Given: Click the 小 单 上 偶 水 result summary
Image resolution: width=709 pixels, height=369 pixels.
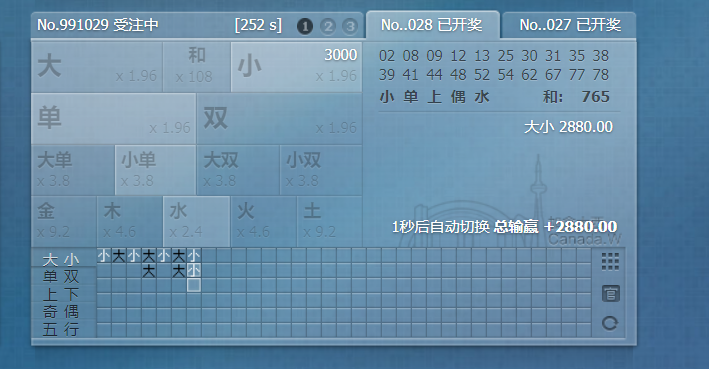Looking at the screenshot, I should click(x=435, y=96).
